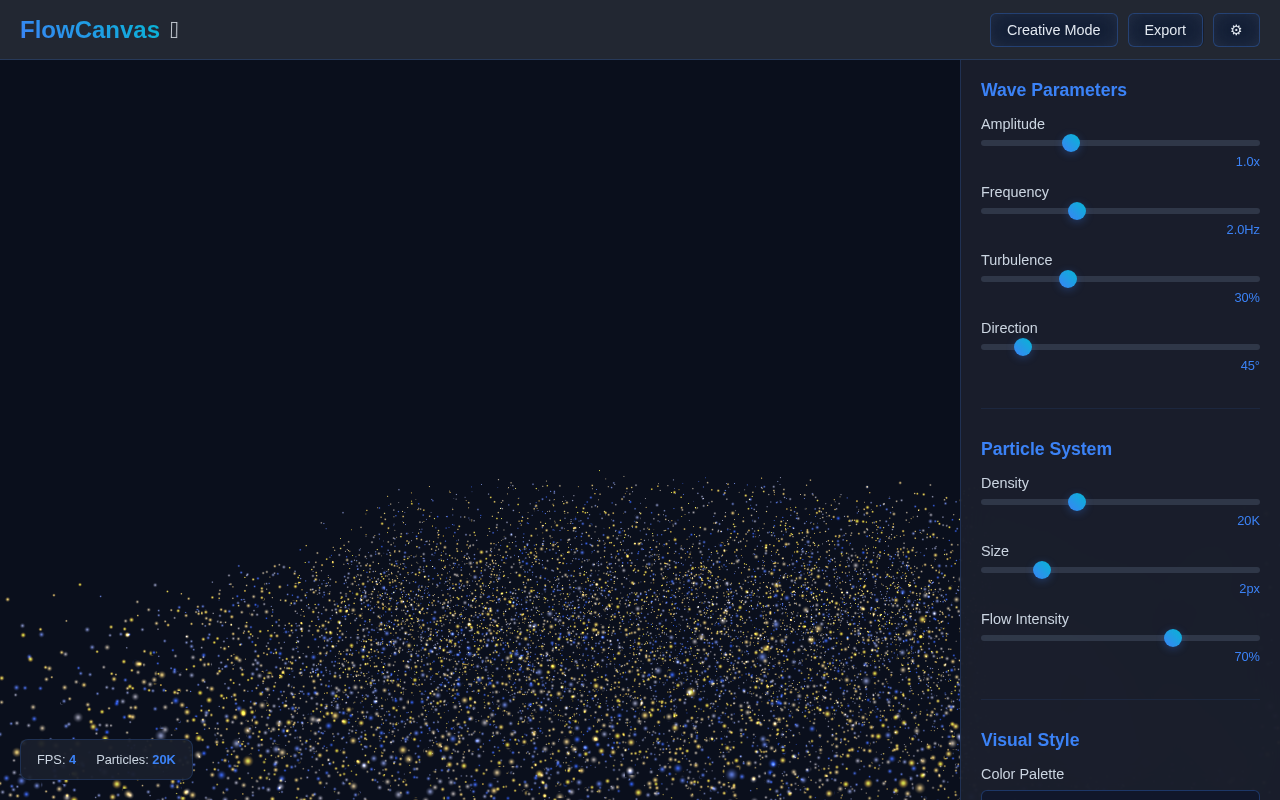Click the Direction slider handle
The width and height of the screenshot is (1280, 800).
point(1023,347)
